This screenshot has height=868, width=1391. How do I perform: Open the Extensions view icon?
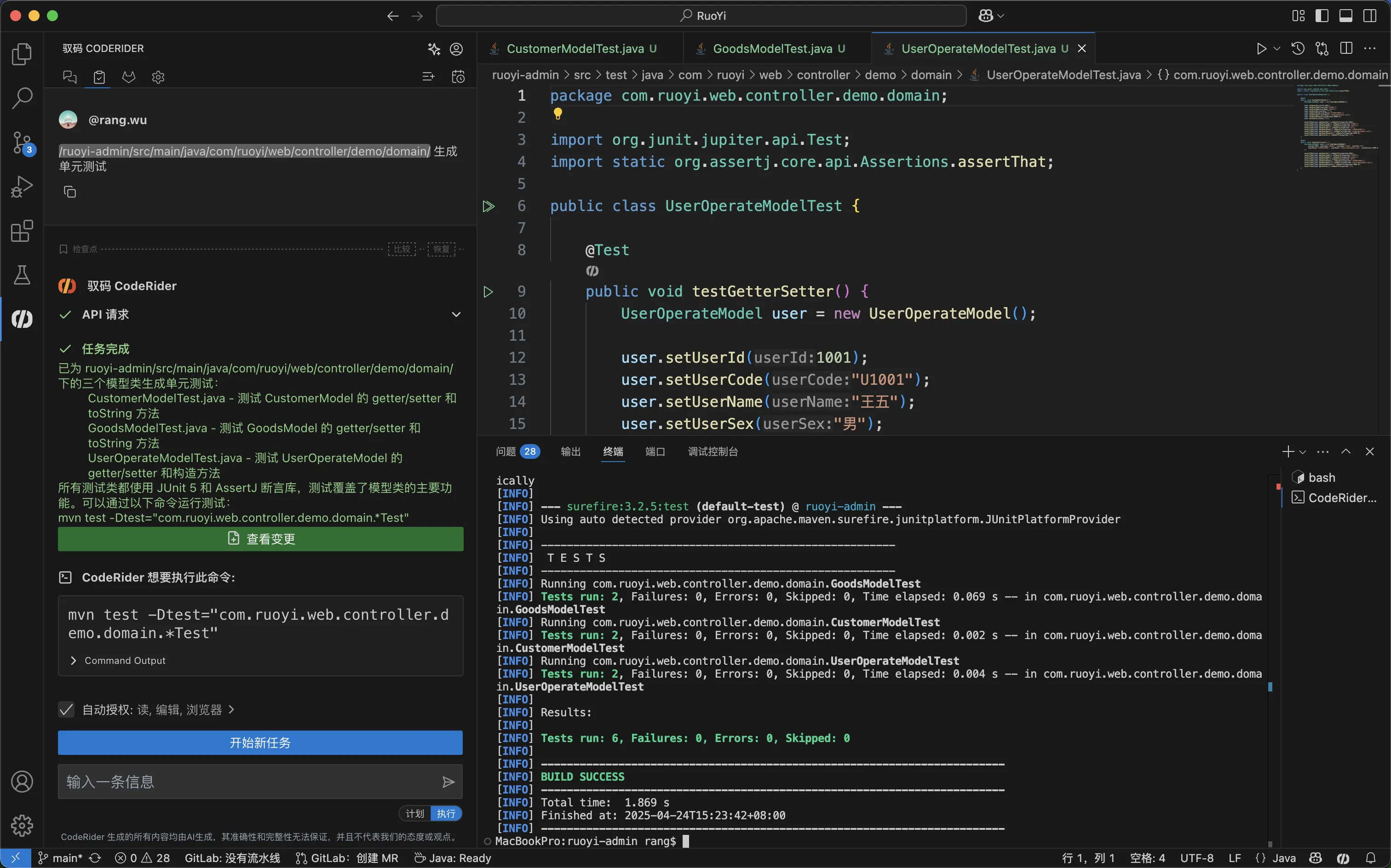click(22, 231)
